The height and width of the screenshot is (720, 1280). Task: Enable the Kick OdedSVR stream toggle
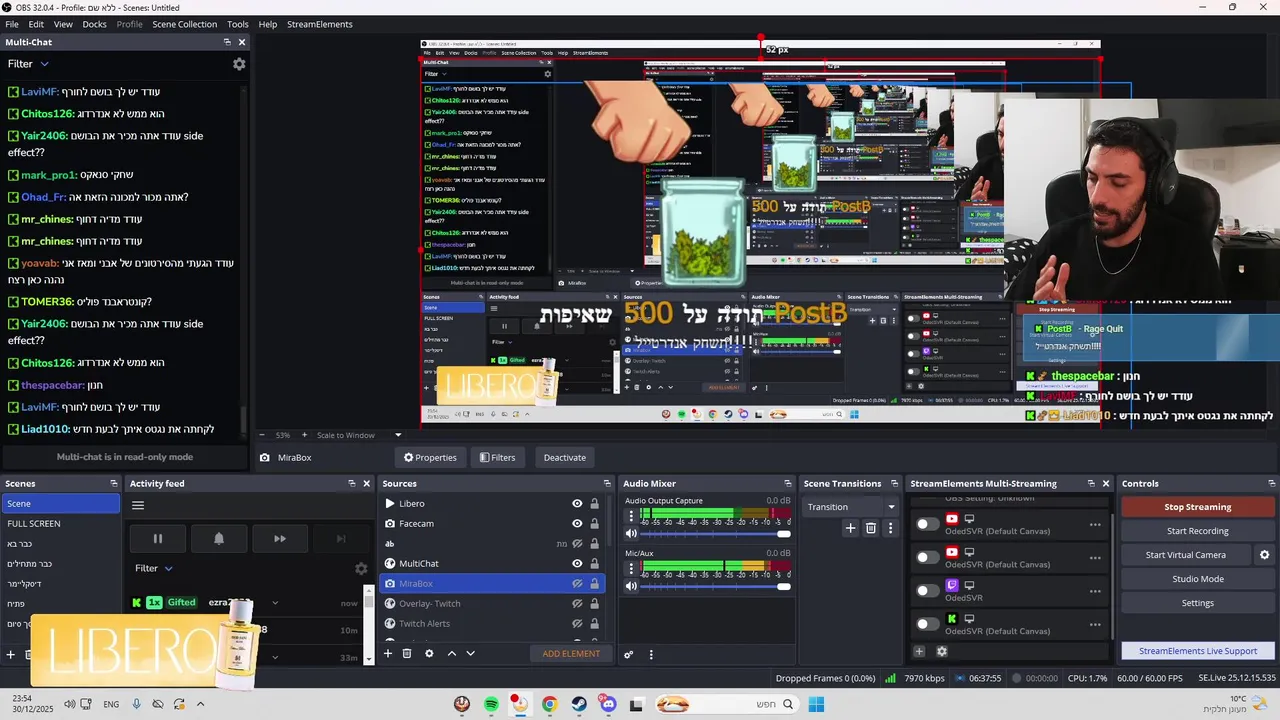[928, 624]
